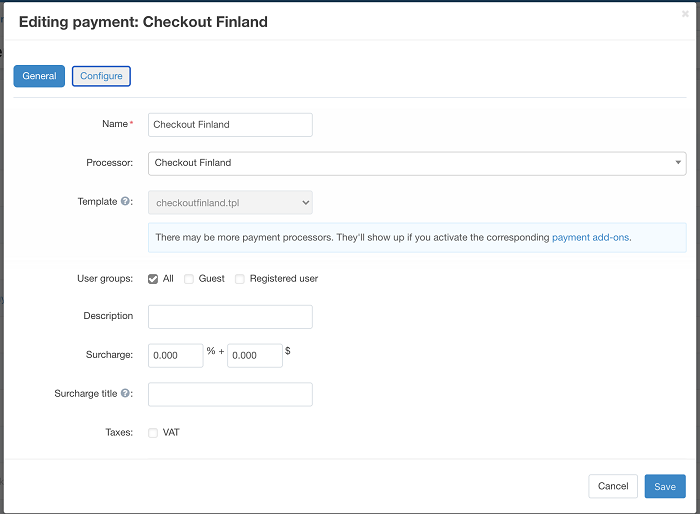This screenshot has height=514, width=700.
Task: Expand the Template select box
Action: pos(230,202)
